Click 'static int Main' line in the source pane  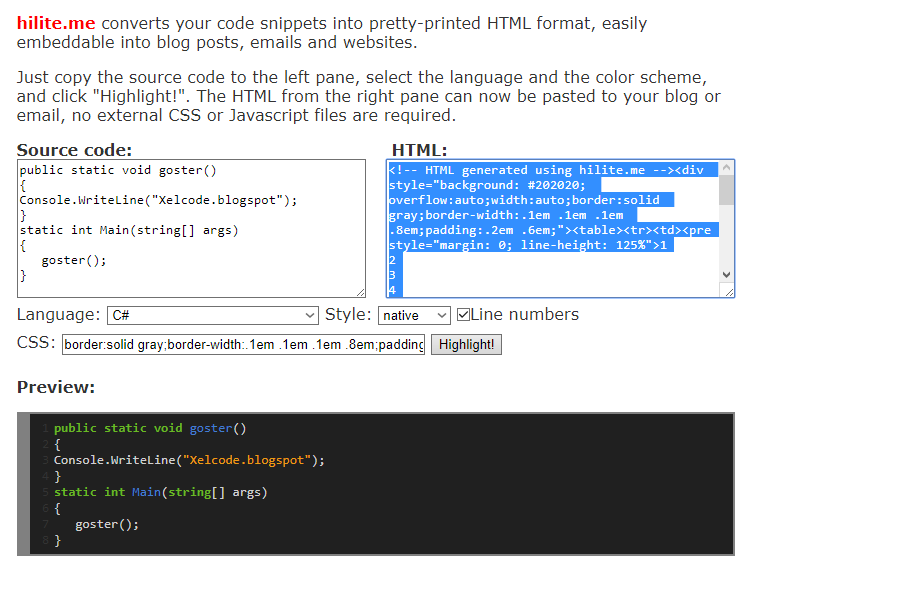(129, 230)
